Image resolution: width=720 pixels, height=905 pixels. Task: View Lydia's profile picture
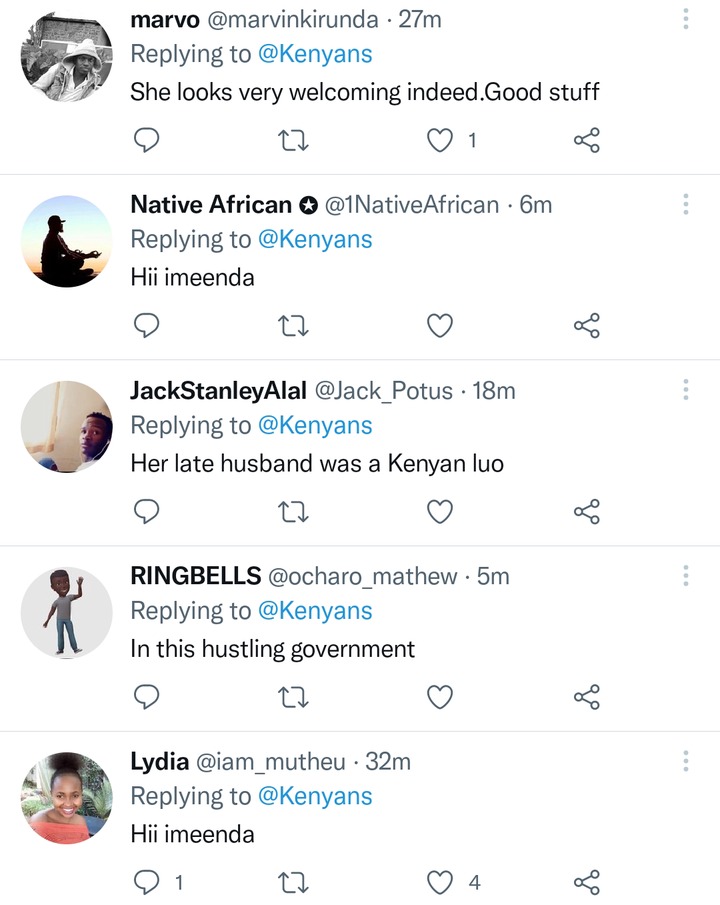[66, 798]
